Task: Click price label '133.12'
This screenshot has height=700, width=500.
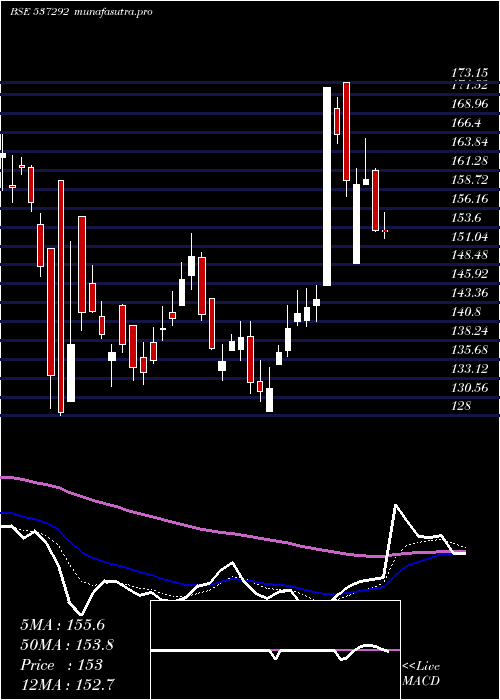Action: point(470,369)
